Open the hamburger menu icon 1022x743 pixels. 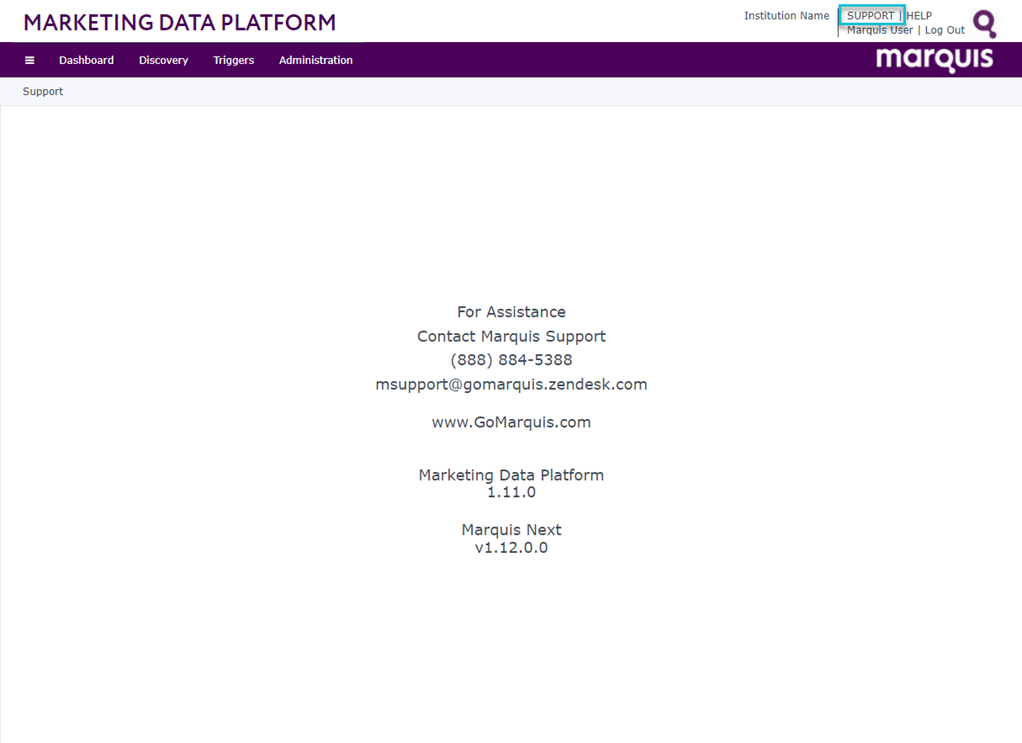pos(29,60)
